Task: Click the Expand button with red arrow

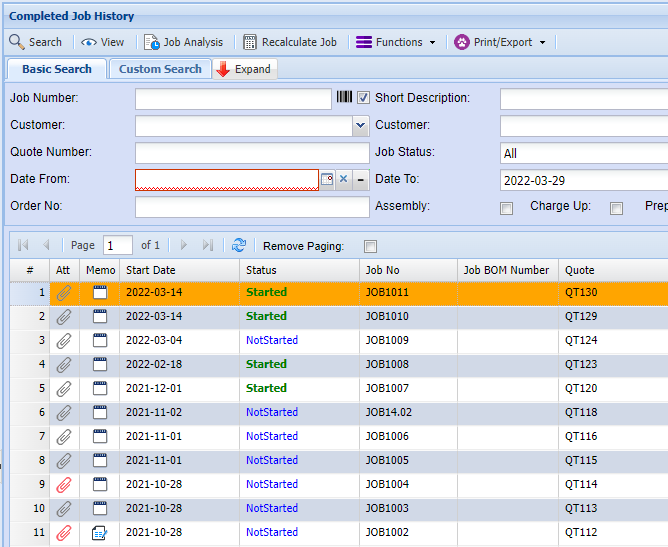Action: pos(245,69)
